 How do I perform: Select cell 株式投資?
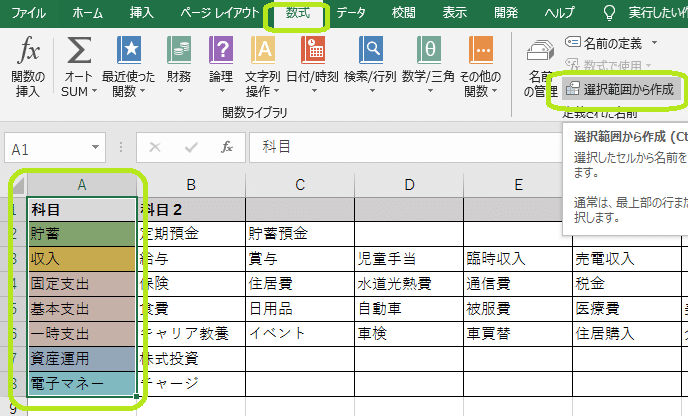click(191, 359)
